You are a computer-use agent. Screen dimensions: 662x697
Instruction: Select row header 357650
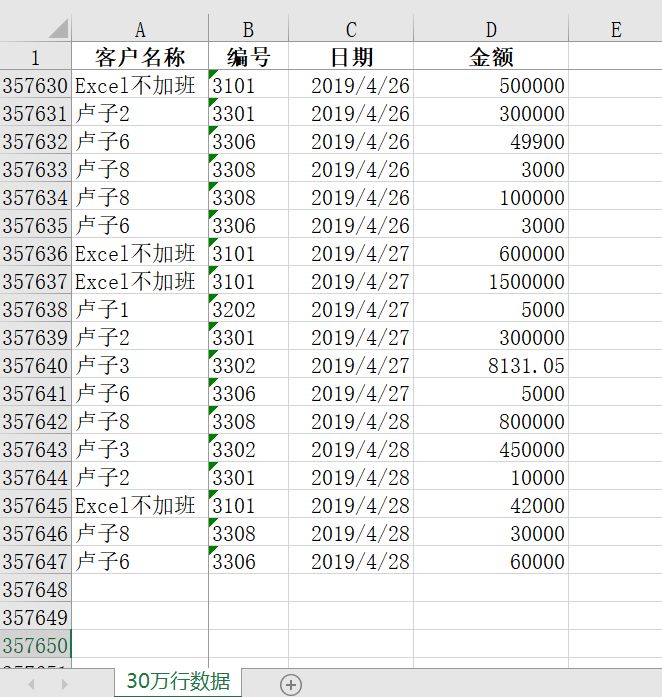click(x=35, y=645)
